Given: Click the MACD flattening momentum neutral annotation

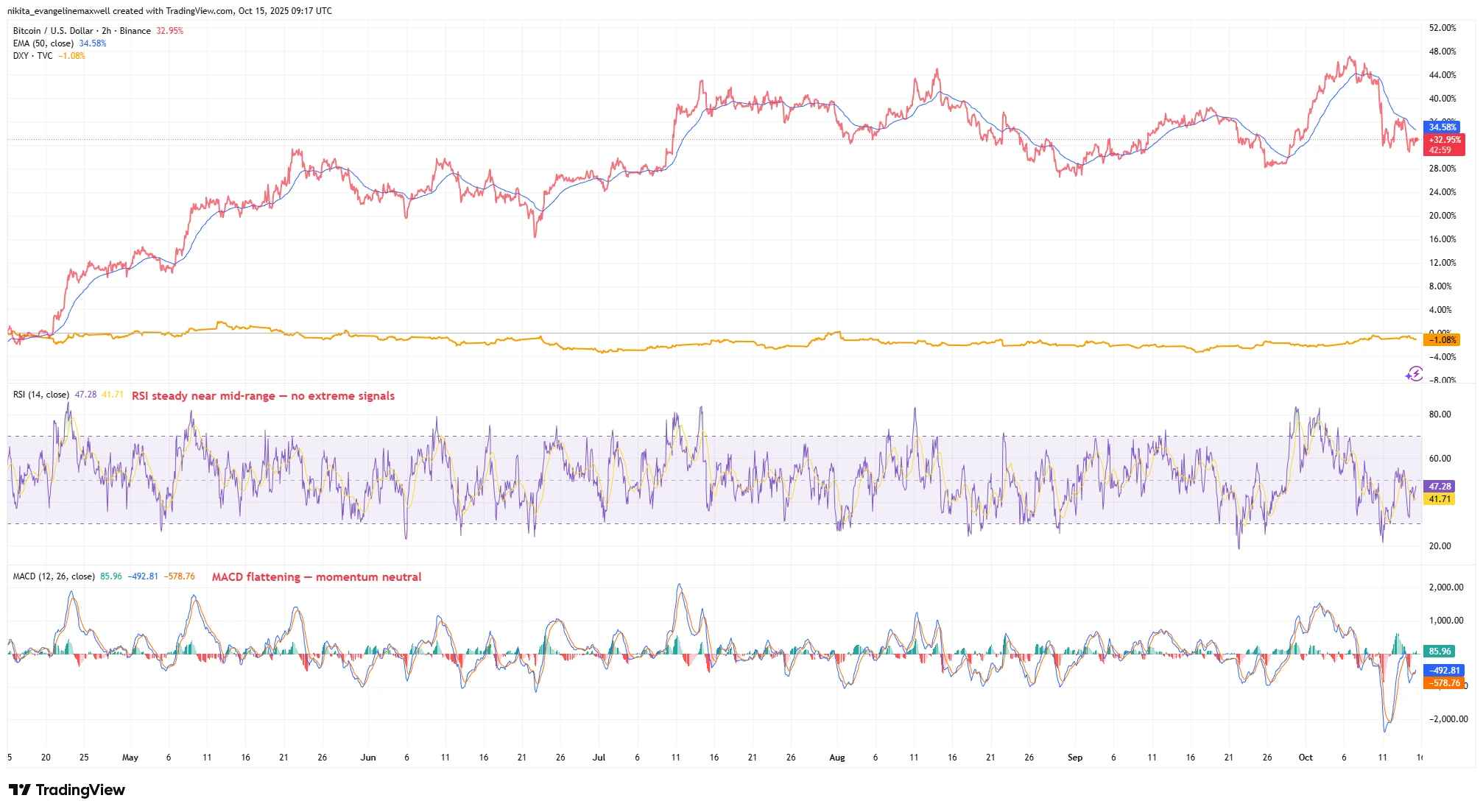Looking at the screenshot, I should coord(317,577).
